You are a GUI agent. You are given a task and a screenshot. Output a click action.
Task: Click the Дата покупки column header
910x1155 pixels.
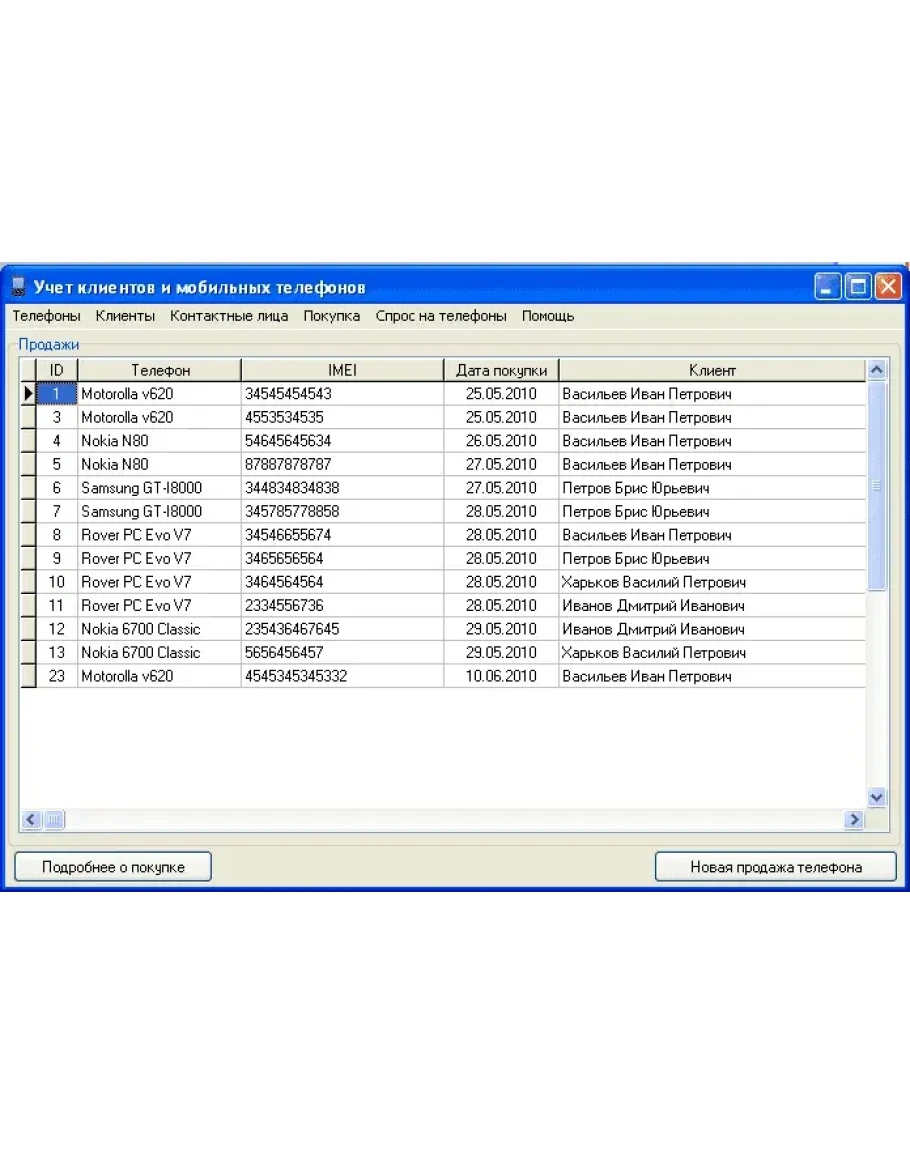click(x=501, y=370)
